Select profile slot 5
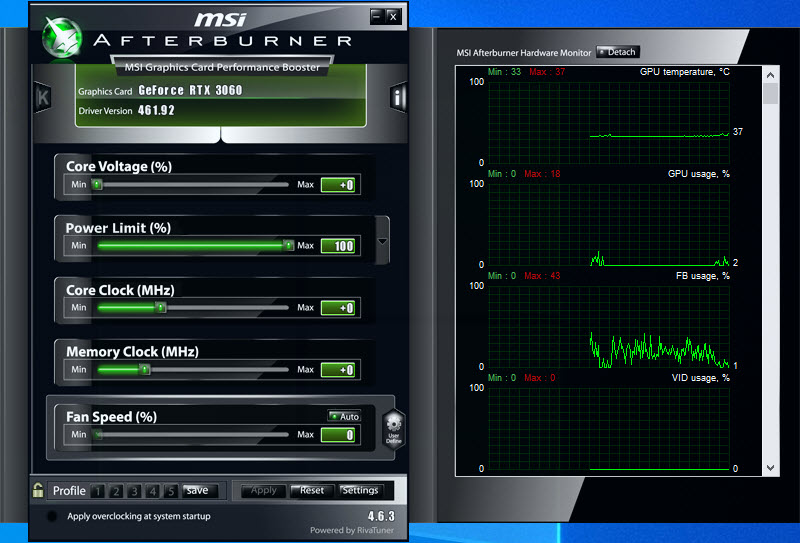800x543 pixels. click(x=171, y=491)
